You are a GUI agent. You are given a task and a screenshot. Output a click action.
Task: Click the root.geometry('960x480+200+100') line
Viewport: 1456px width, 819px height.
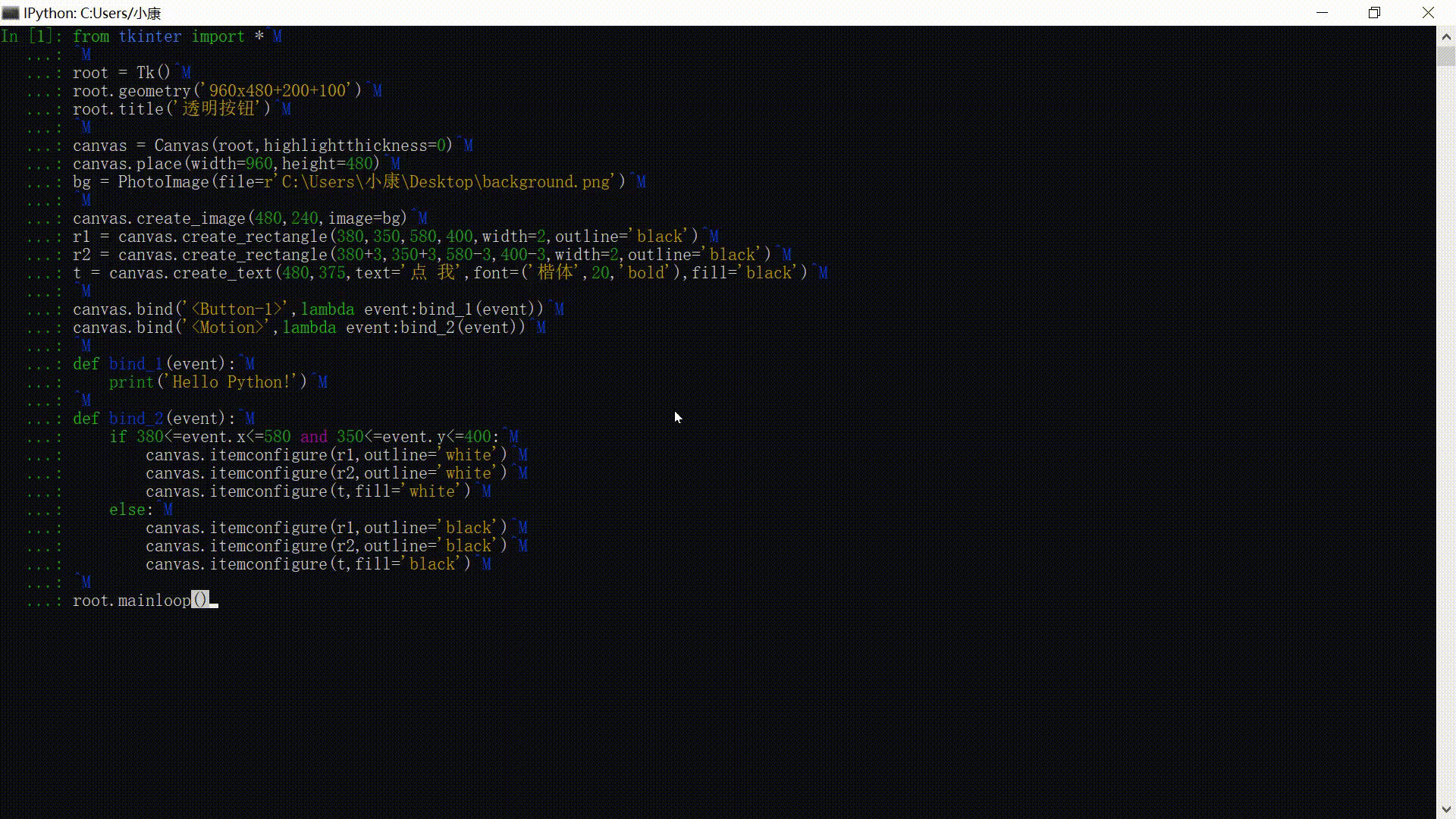click(217, 91)
